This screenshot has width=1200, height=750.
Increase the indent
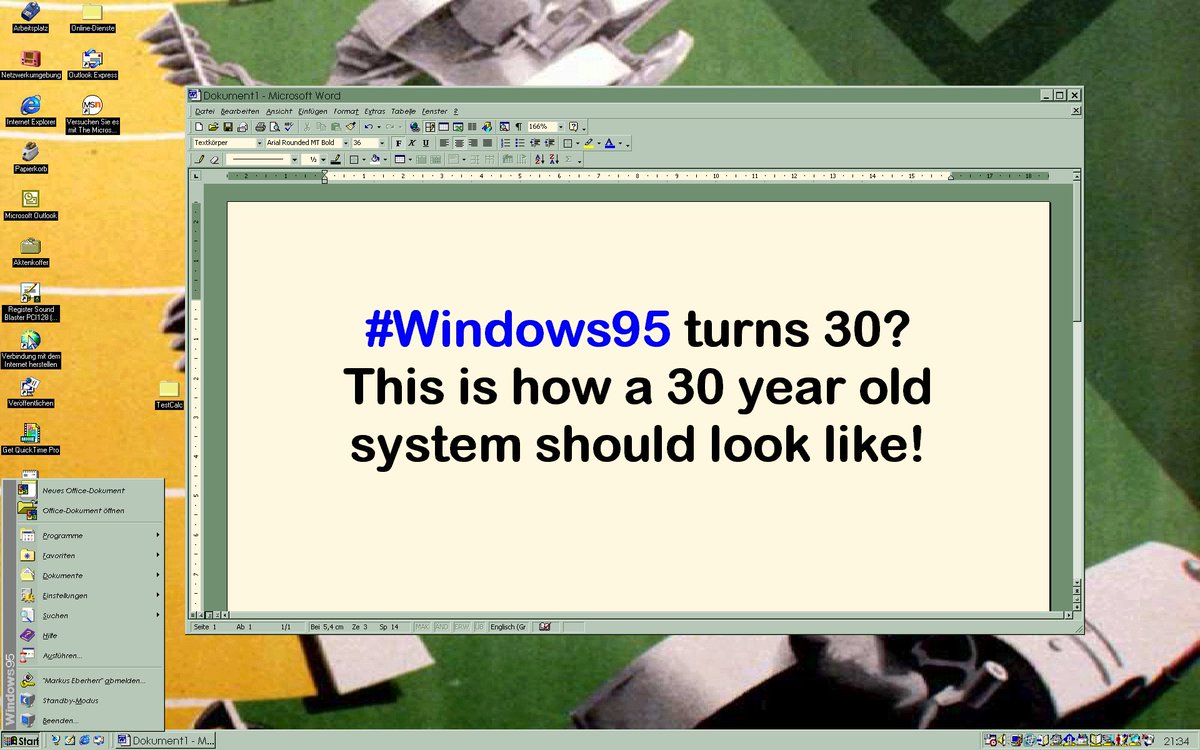(549, 143)
